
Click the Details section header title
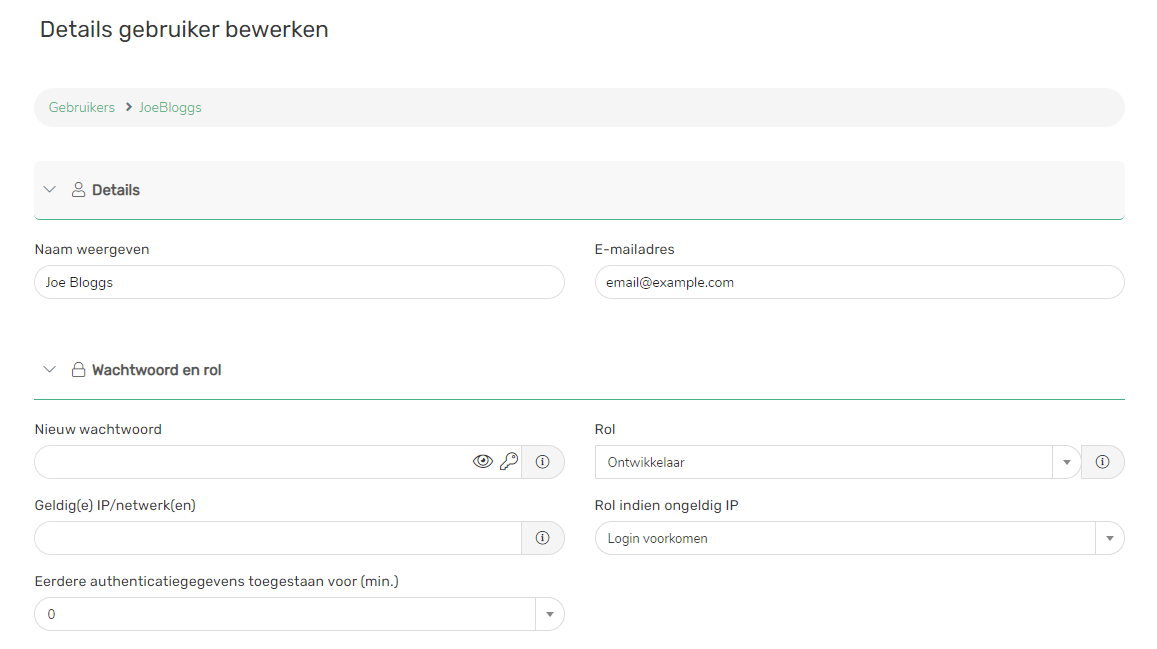[116, 190]
